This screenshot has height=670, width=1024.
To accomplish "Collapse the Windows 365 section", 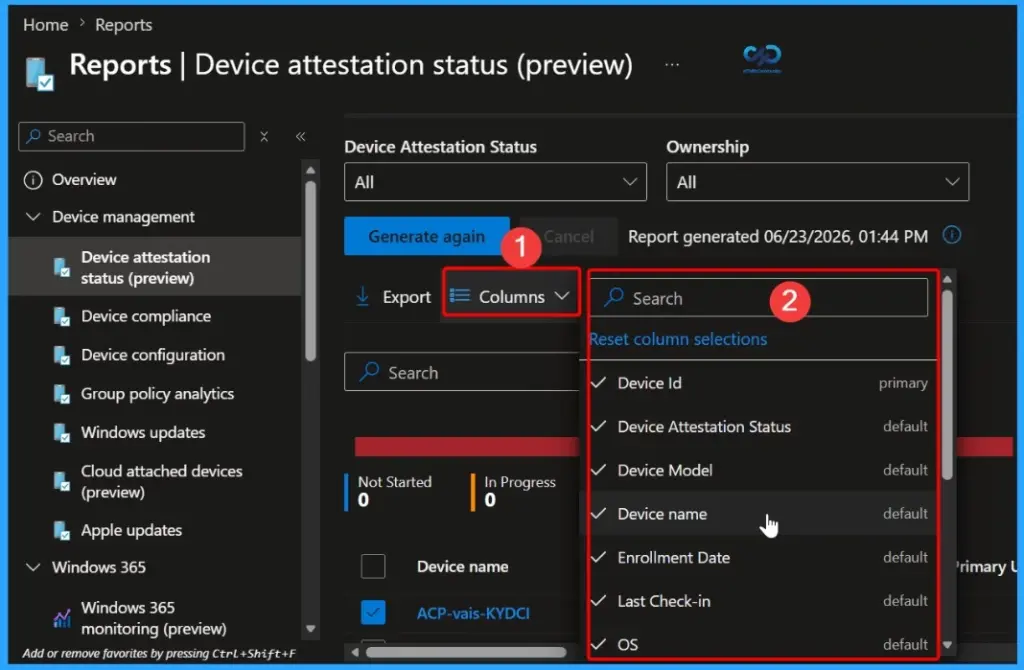I will [x=33, y=567].
